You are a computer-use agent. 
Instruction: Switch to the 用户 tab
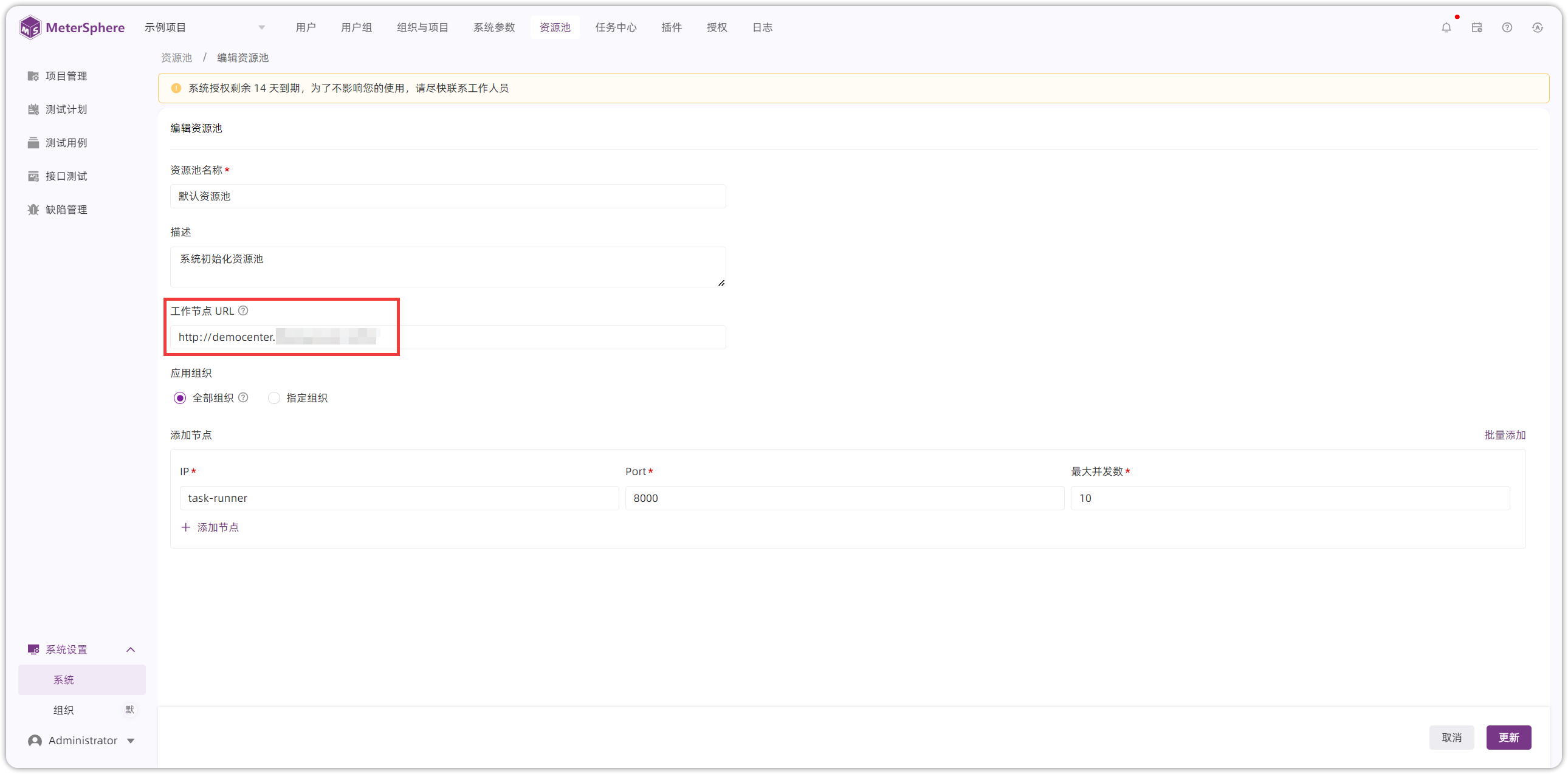click(306, 27)
